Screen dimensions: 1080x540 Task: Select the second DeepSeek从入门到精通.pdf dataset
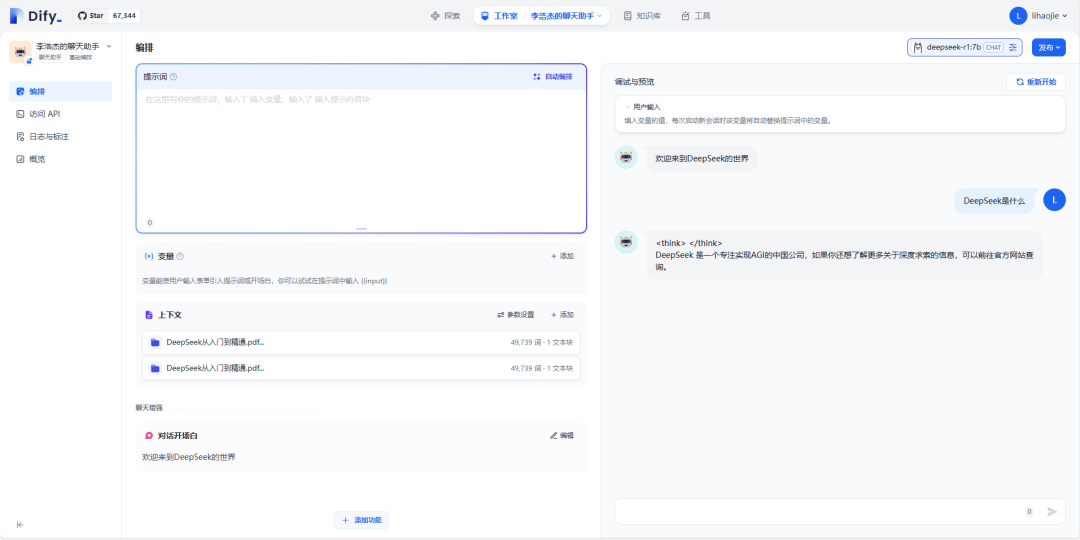[x=361, y=368]
